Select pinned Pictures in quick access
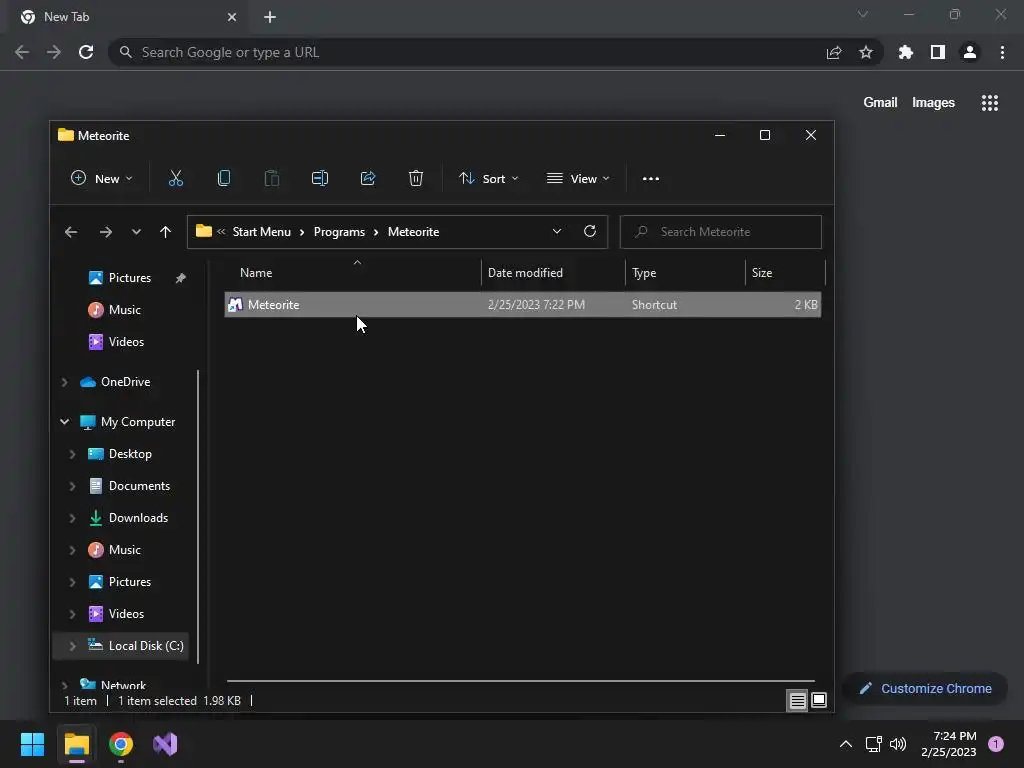The image size is (1024, 768). pos(129,278)
